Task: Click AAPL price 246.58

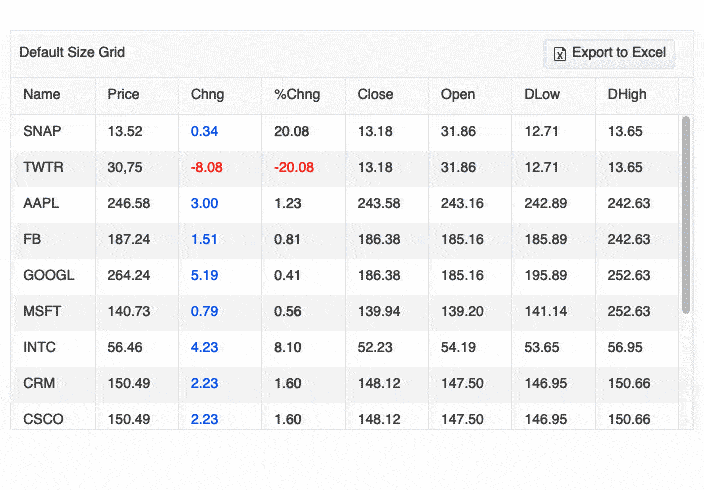Action: (x=129, y=203)
